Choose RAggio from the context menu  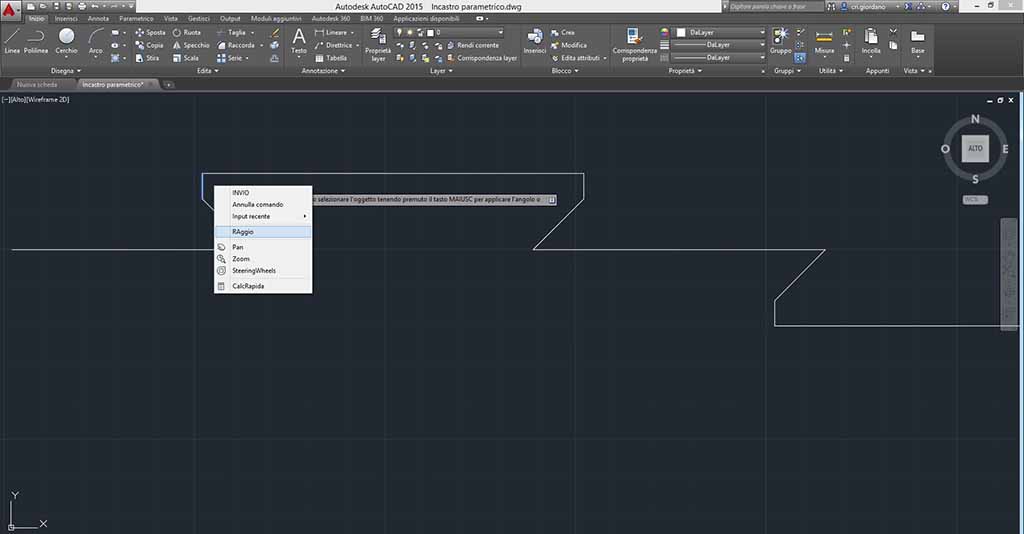[263, 232]
